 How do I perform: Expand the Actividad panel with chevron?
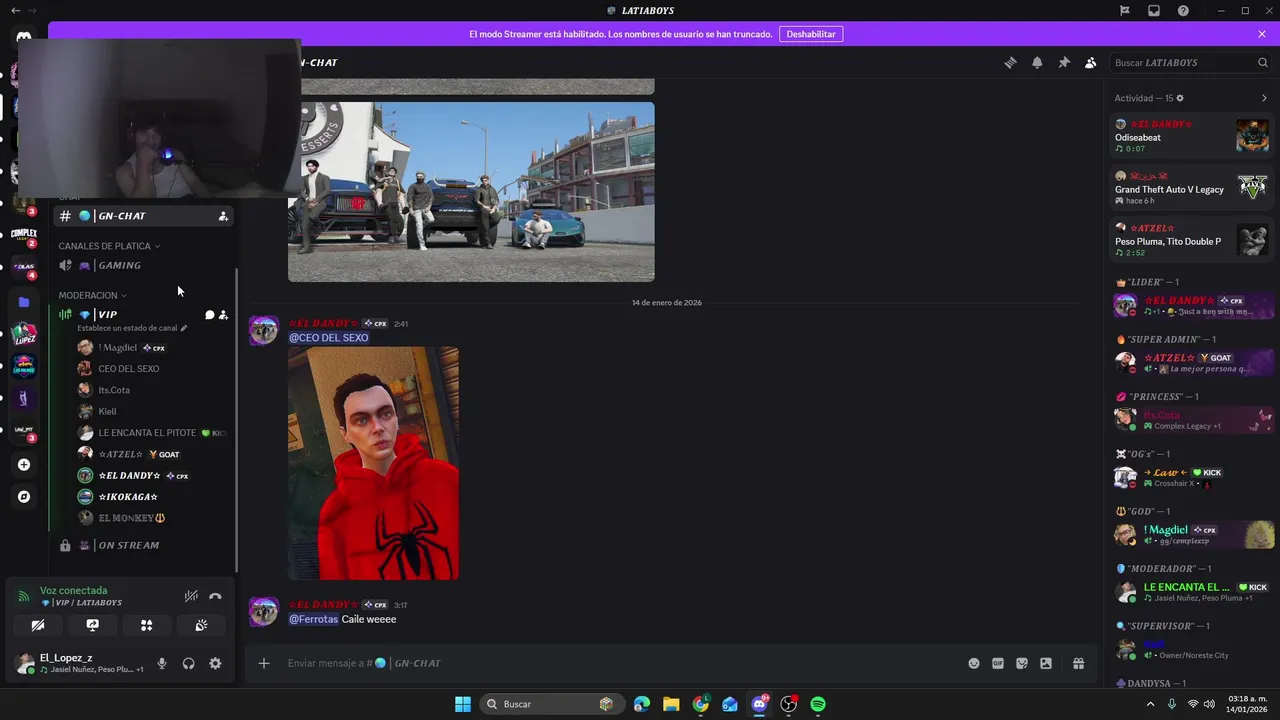click(1264, 98)
